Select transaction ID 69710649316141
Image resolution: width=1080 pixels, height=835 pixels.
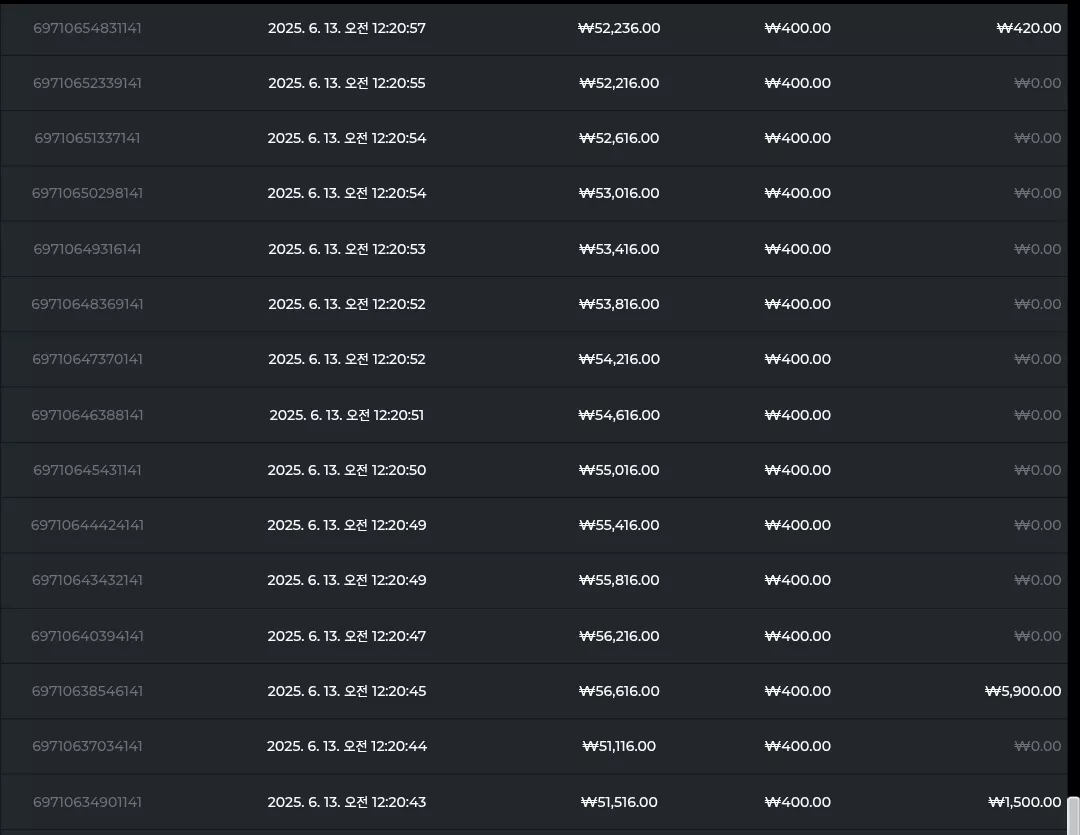(x=87, y=249)
